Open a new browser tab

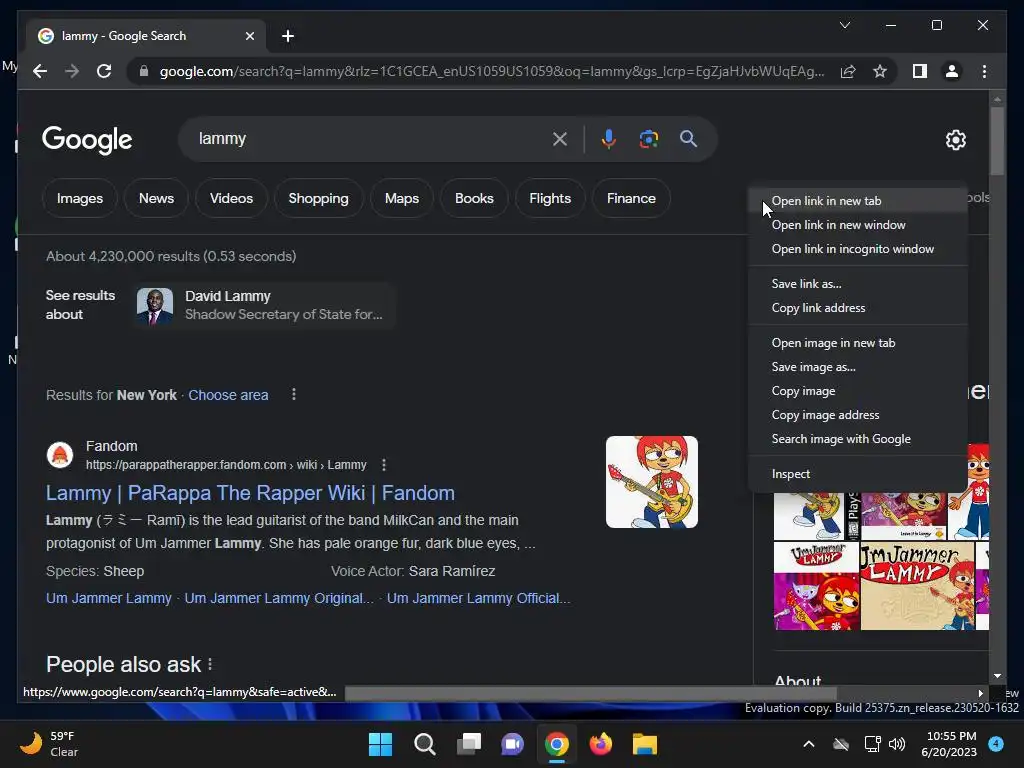(x=288, y=36)
